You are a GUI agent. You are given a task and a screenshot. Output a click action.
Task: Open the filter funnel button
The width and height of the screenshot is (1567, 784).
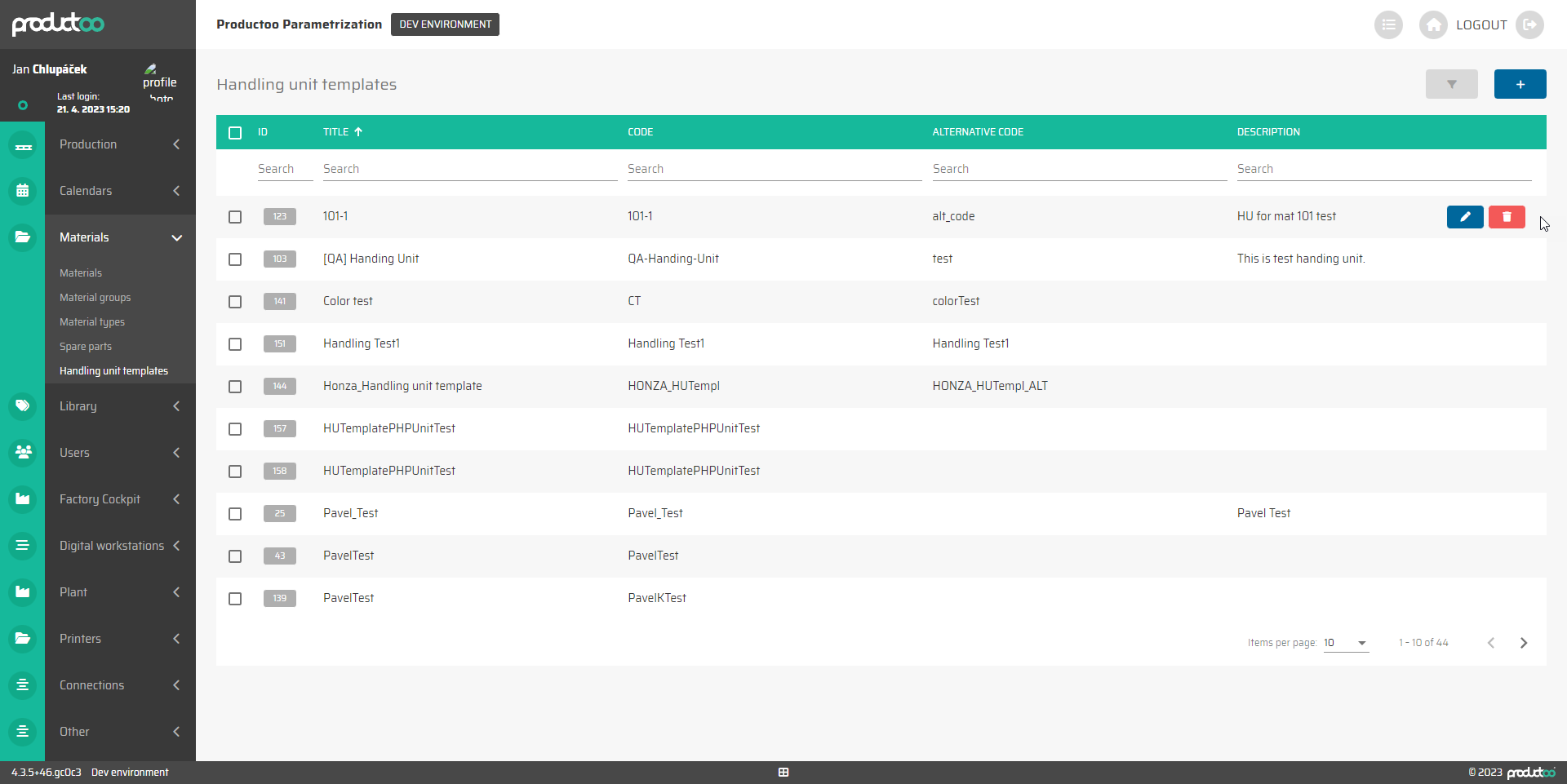[x=1451, y=84]
